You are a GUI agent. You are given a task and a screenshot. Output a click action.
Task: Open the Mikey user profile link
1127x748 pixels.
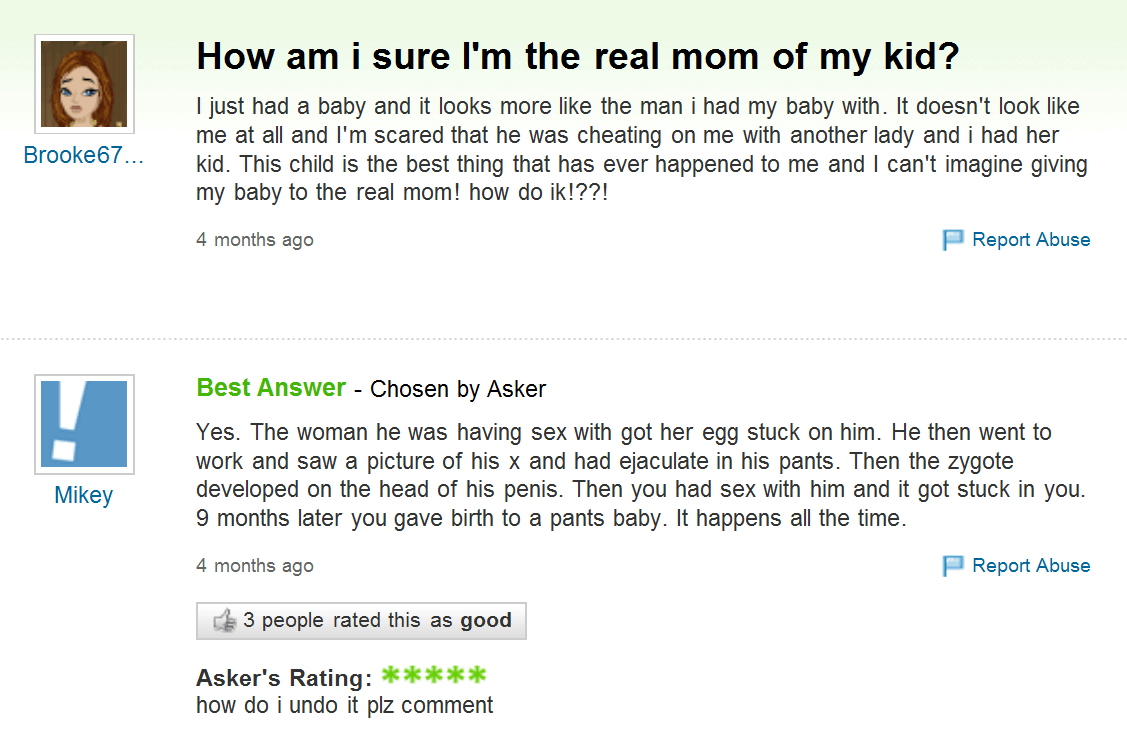[84, 496]
